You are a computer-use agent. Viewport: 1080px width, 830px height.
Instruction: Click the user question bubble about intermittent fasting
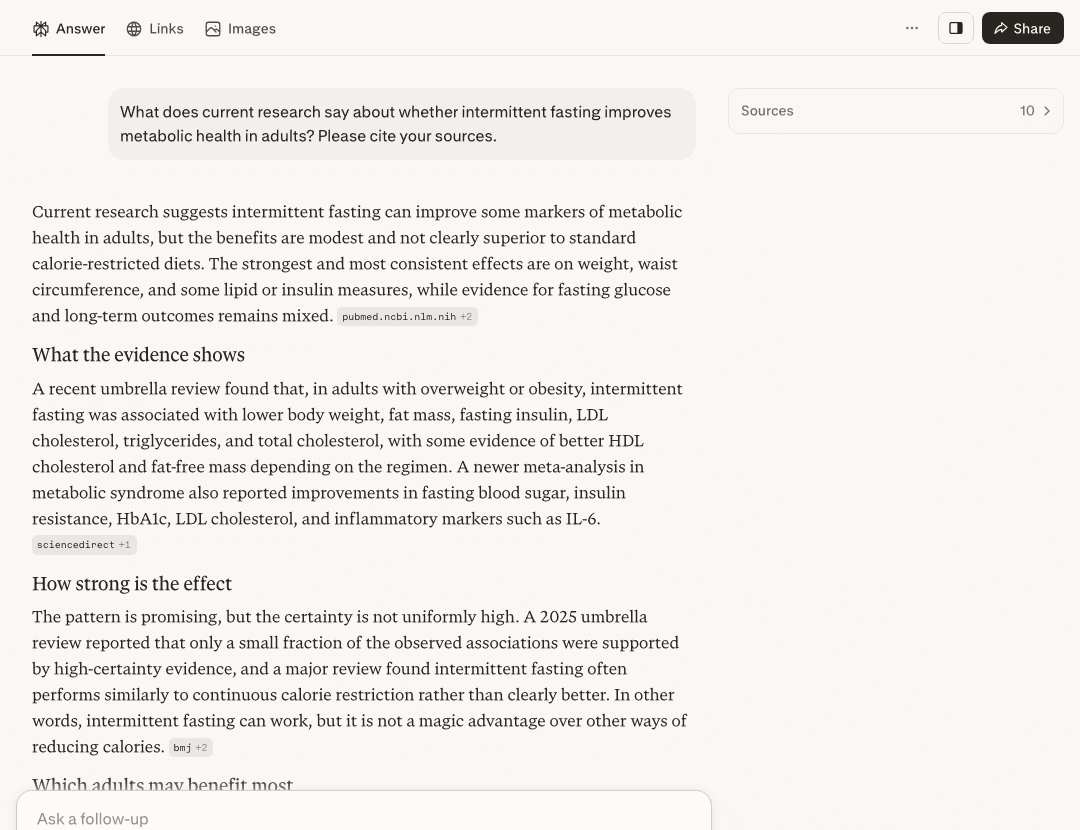pyautogui.click(x=402, y=124)
